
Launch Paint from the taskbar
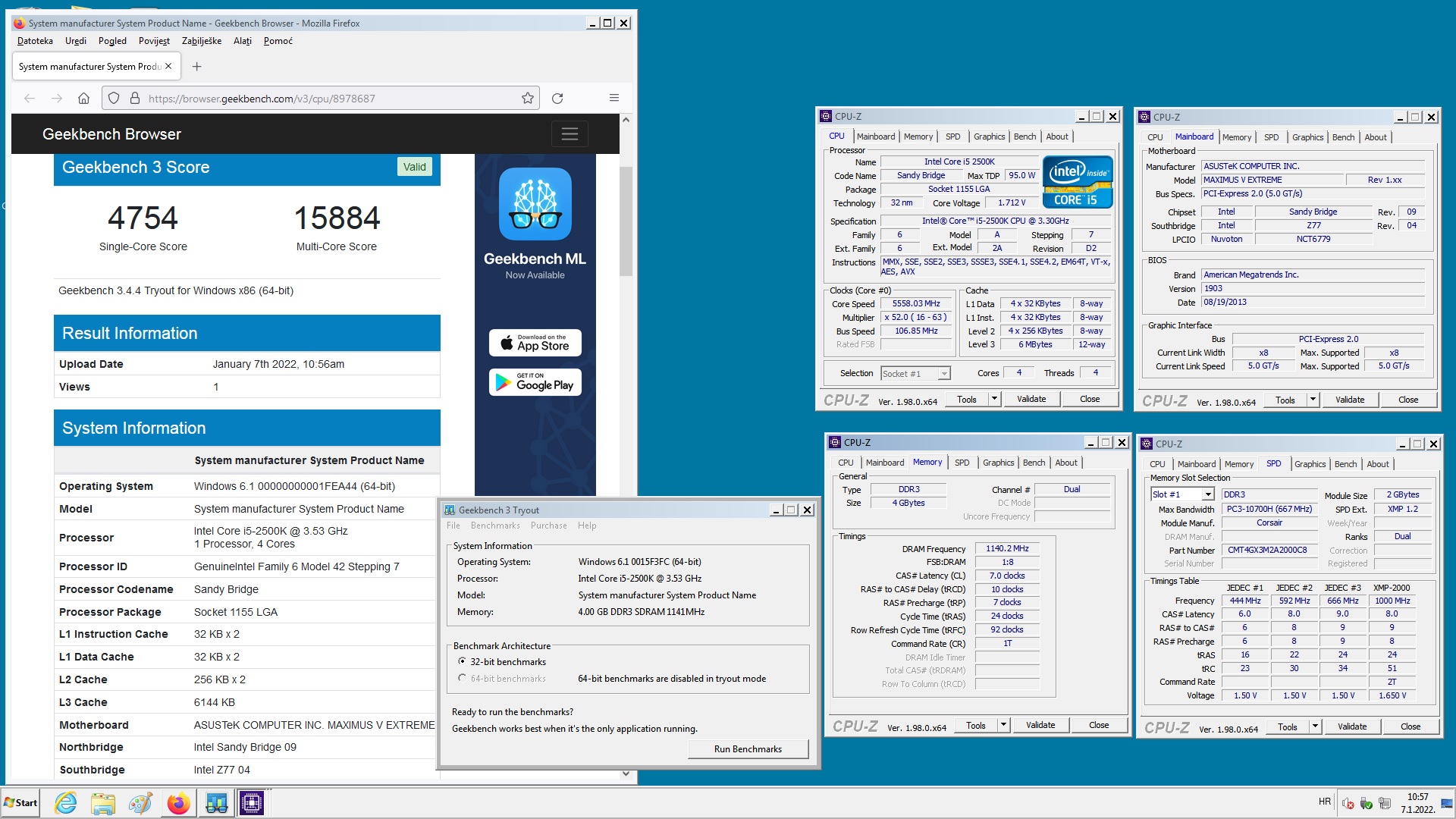point(140,803)
